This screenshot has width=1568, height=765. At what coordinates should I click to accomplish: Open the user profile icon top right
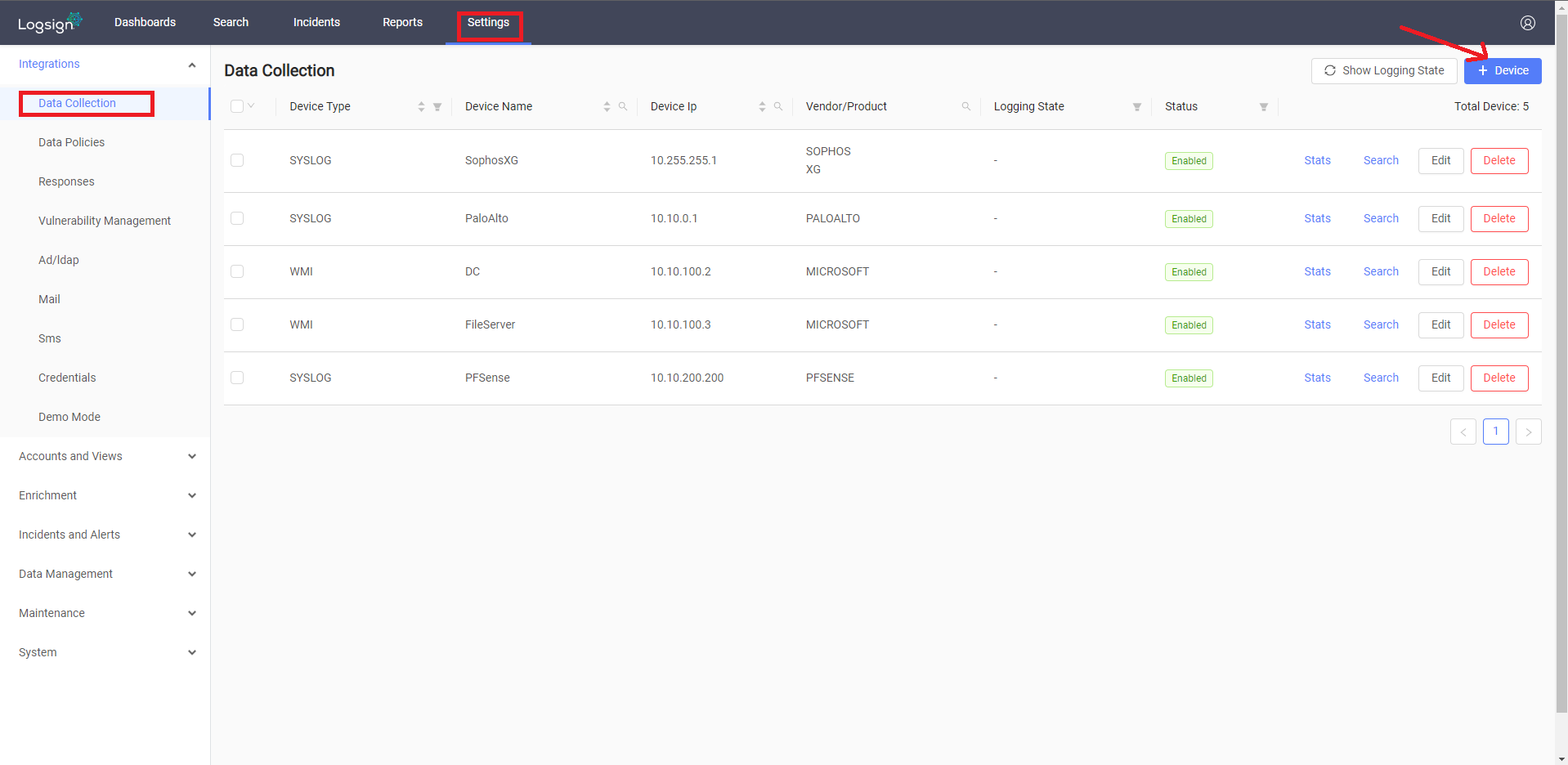click(x=1527, y=22)
